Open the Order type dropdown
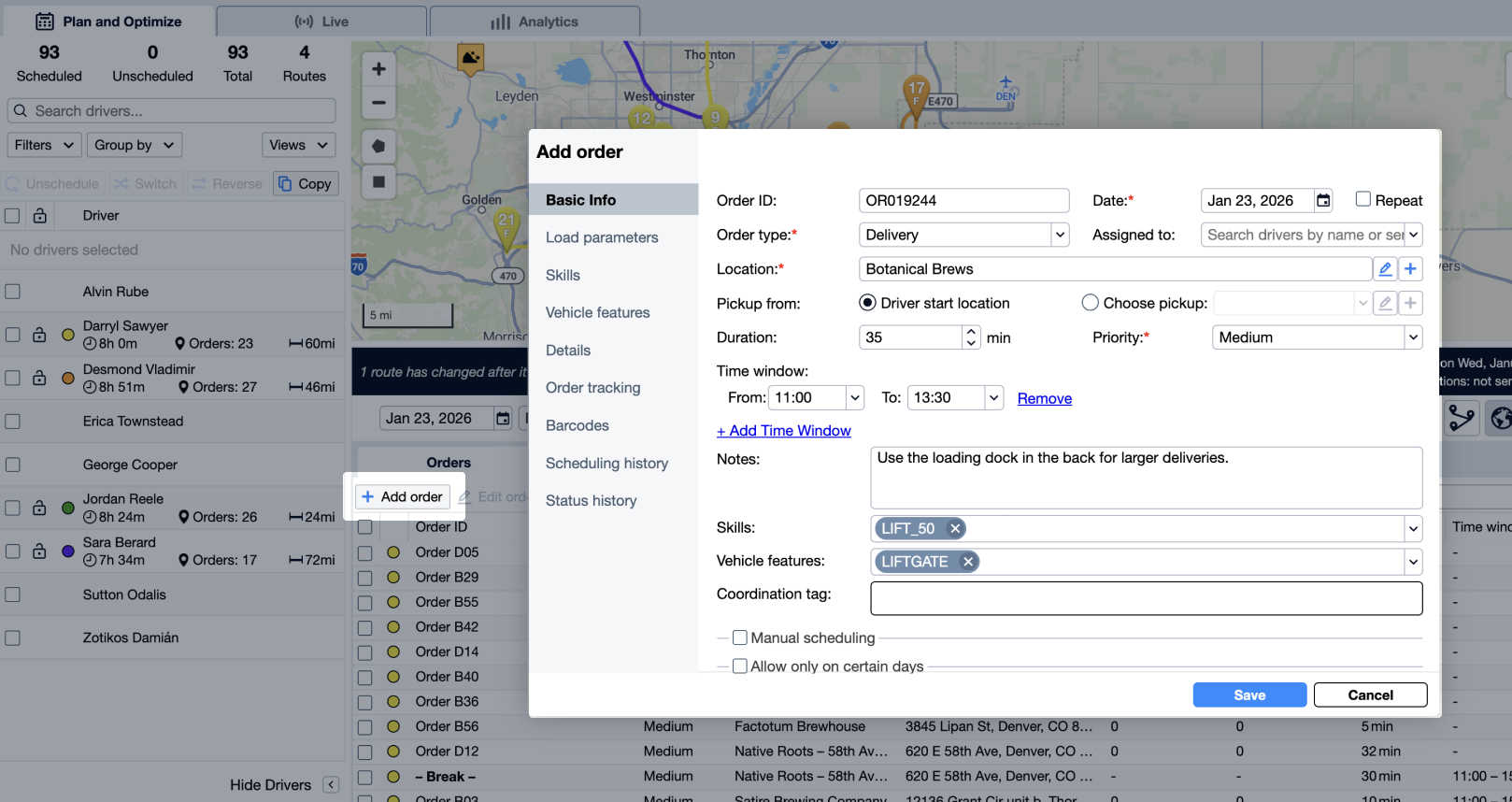This screenshot has width=1512, height=802. (x=1059, y=236)
